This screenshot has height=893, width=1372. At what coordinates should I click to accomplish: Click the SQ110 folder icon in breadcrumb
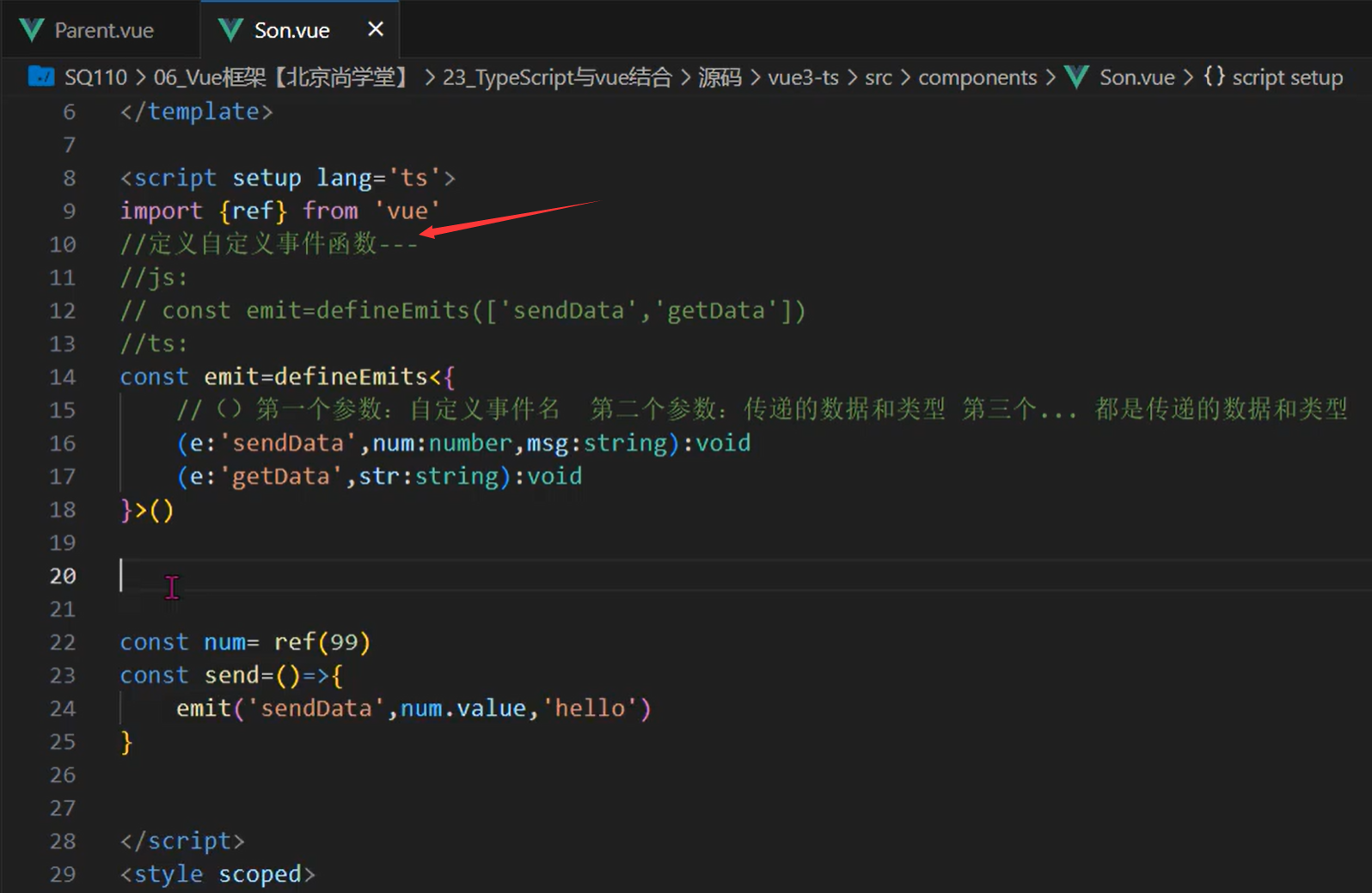41,76
